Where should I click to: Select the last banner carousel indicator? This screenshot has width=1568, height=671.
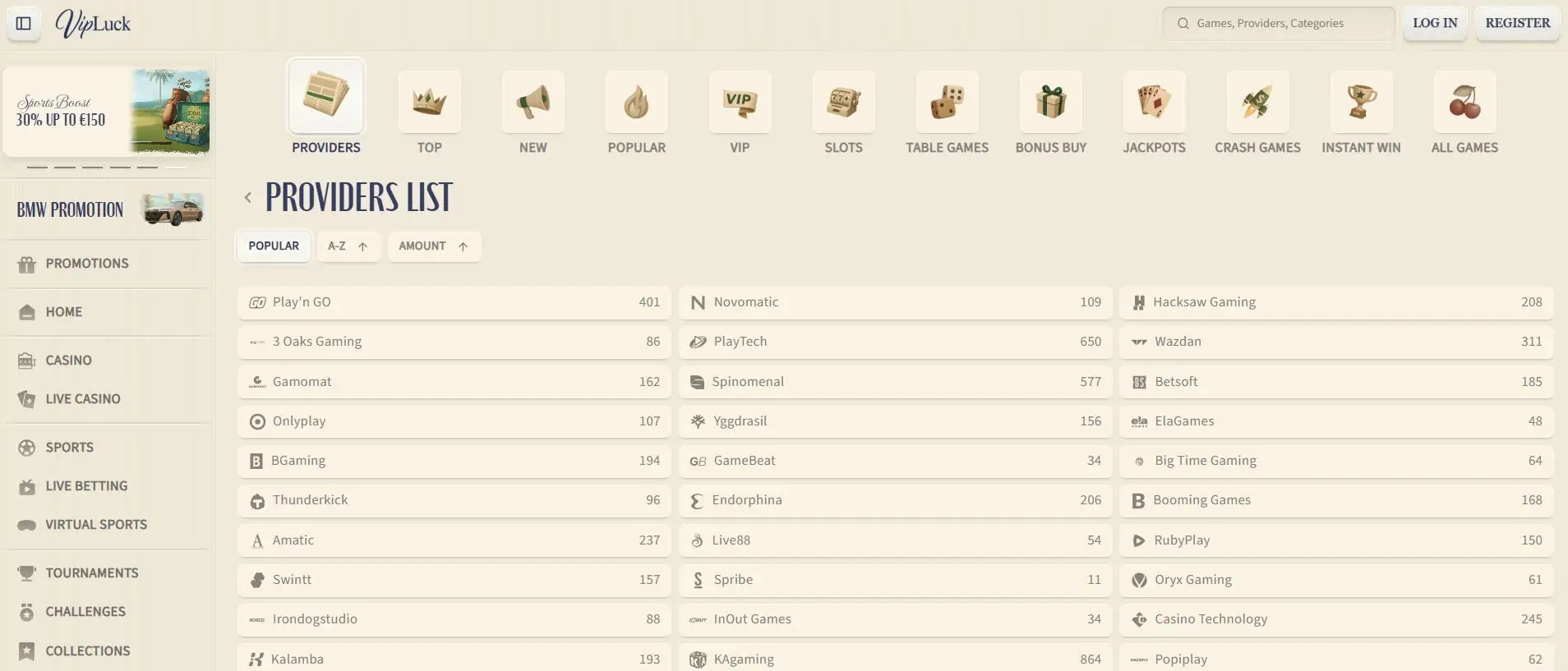pos(175,167)
